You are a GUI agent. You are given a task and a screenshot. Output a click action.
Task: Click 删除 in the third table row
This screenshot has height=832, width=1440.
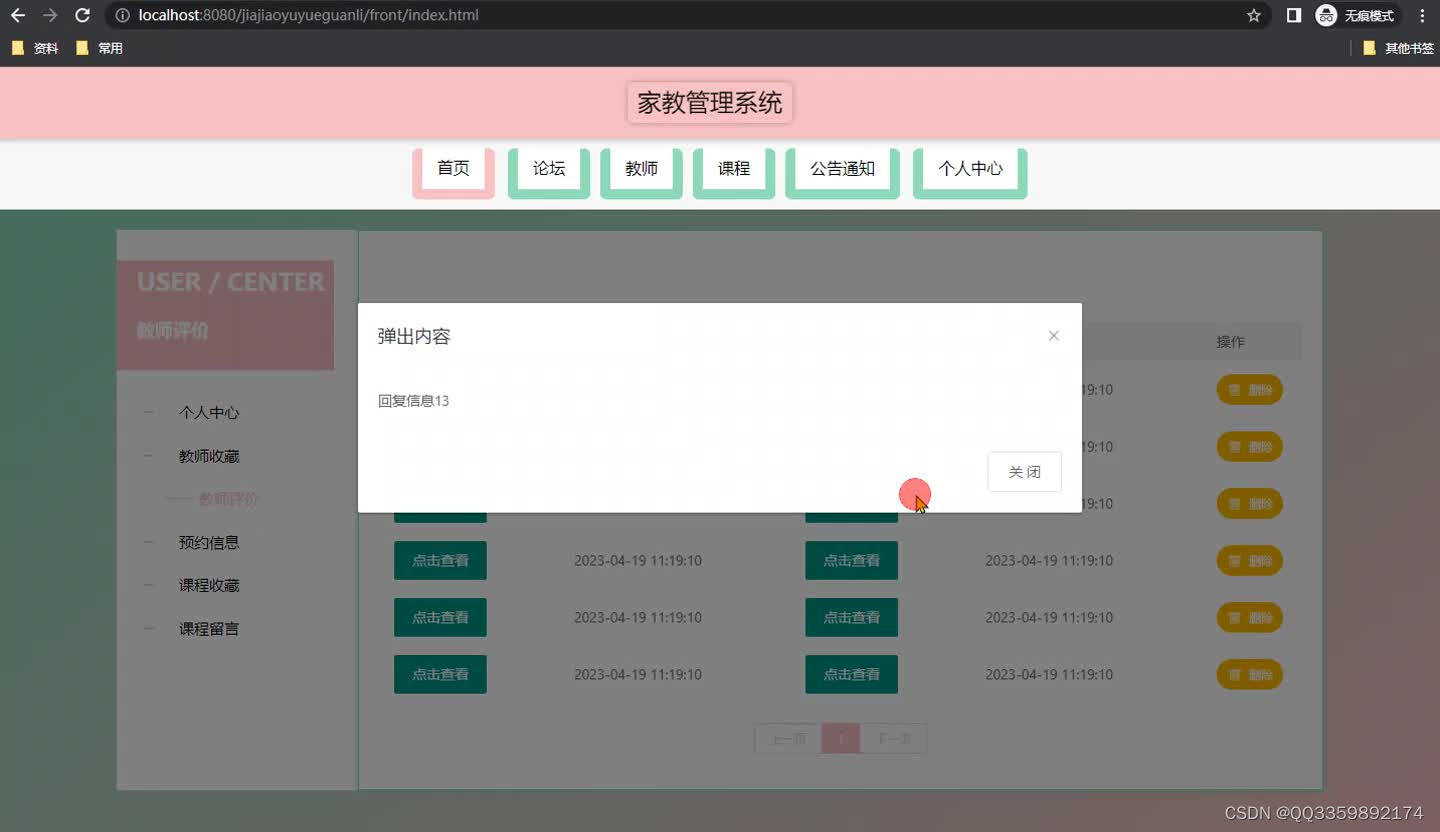[x=1249, y=504]
